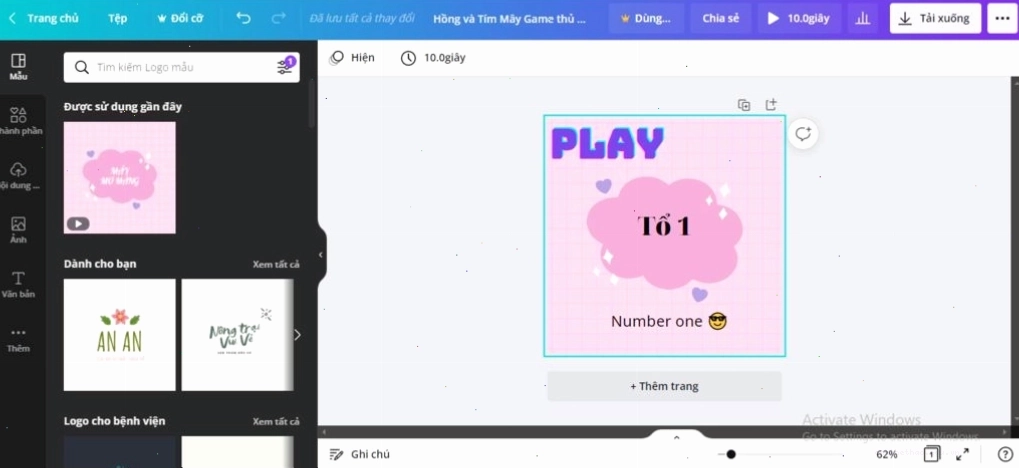
Task: Select the PLAY heading text
Action: click(607, 144)
